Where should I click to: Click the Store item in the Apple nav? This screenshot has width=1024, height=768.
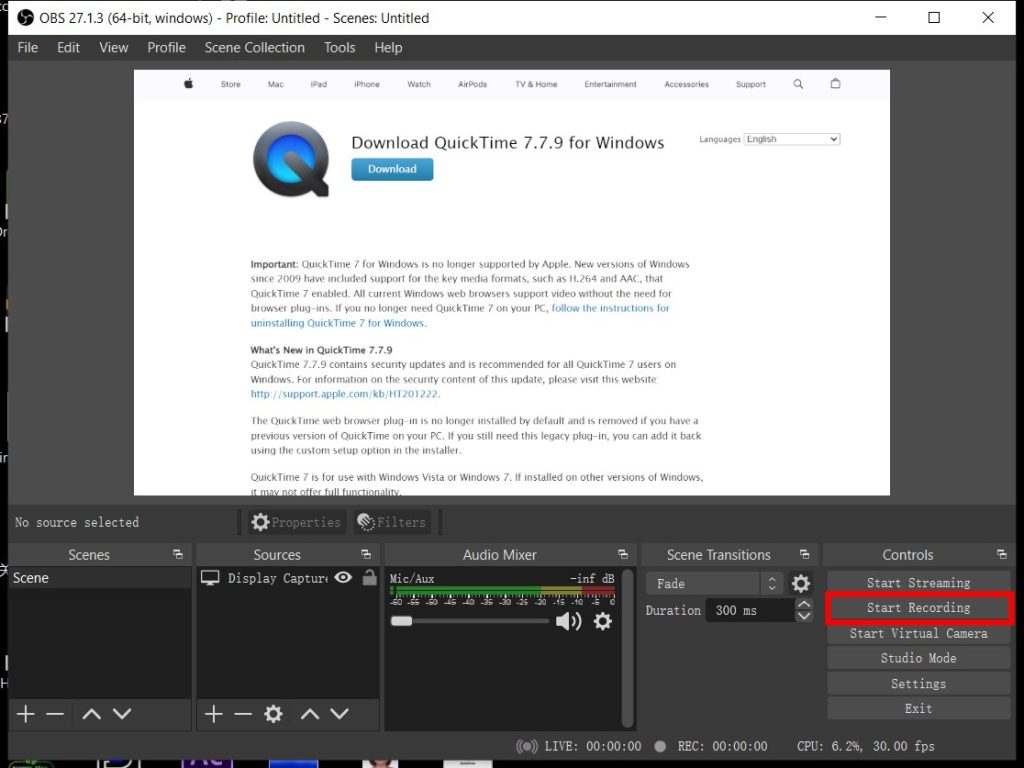coord(231,84)
